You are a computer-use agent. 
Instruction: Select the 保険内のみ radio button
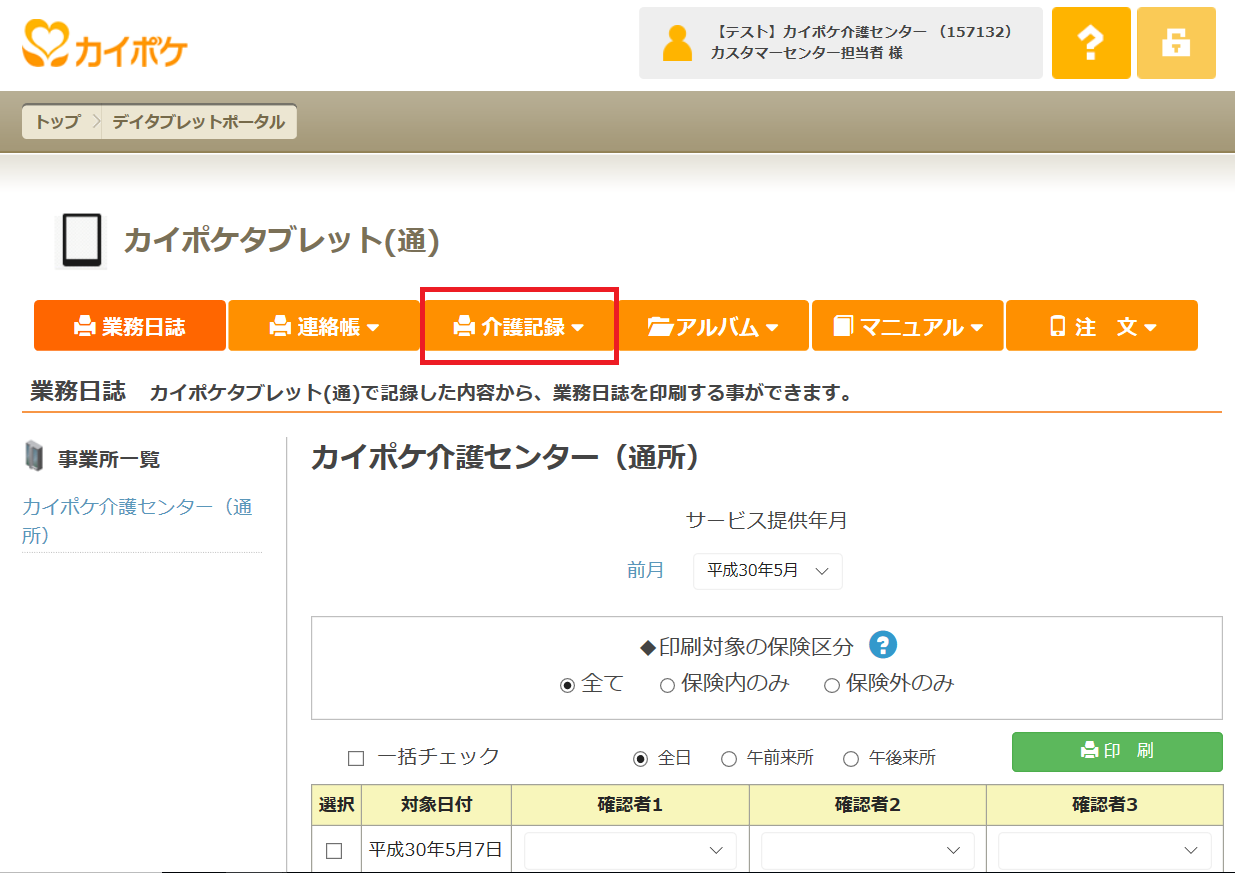(x=667, y=685)
